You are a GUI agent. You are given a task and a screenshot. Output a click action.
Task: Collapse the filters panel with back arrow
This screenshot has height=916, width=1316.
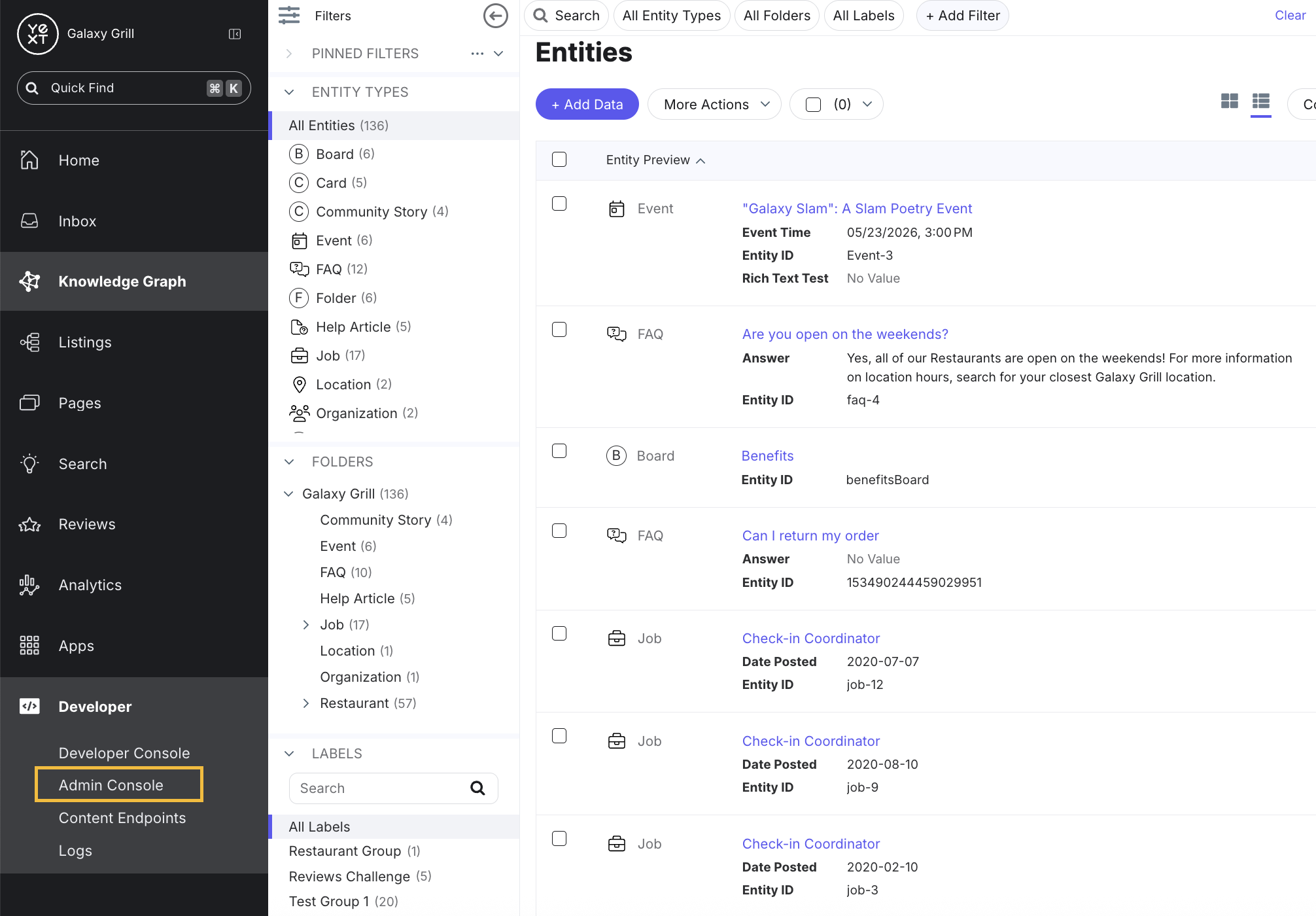tap(495, 16)
